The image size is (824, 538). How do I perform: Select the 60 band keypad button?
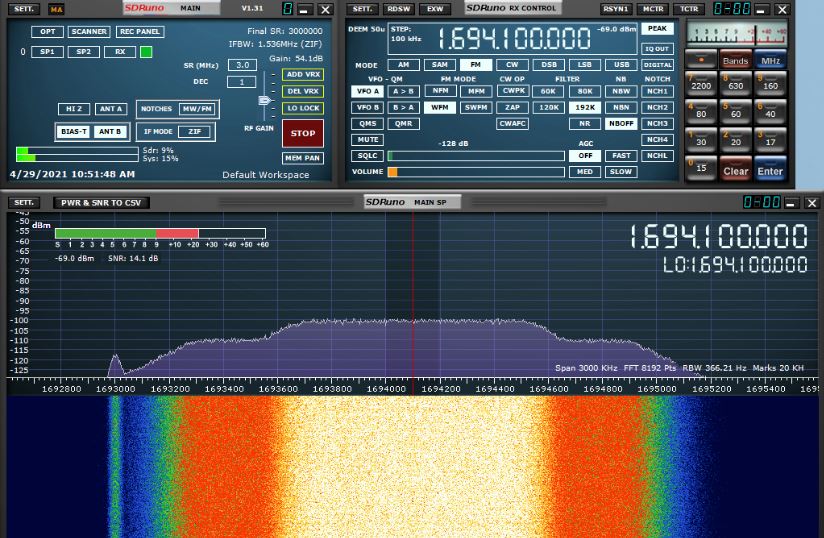coord(736,112)
